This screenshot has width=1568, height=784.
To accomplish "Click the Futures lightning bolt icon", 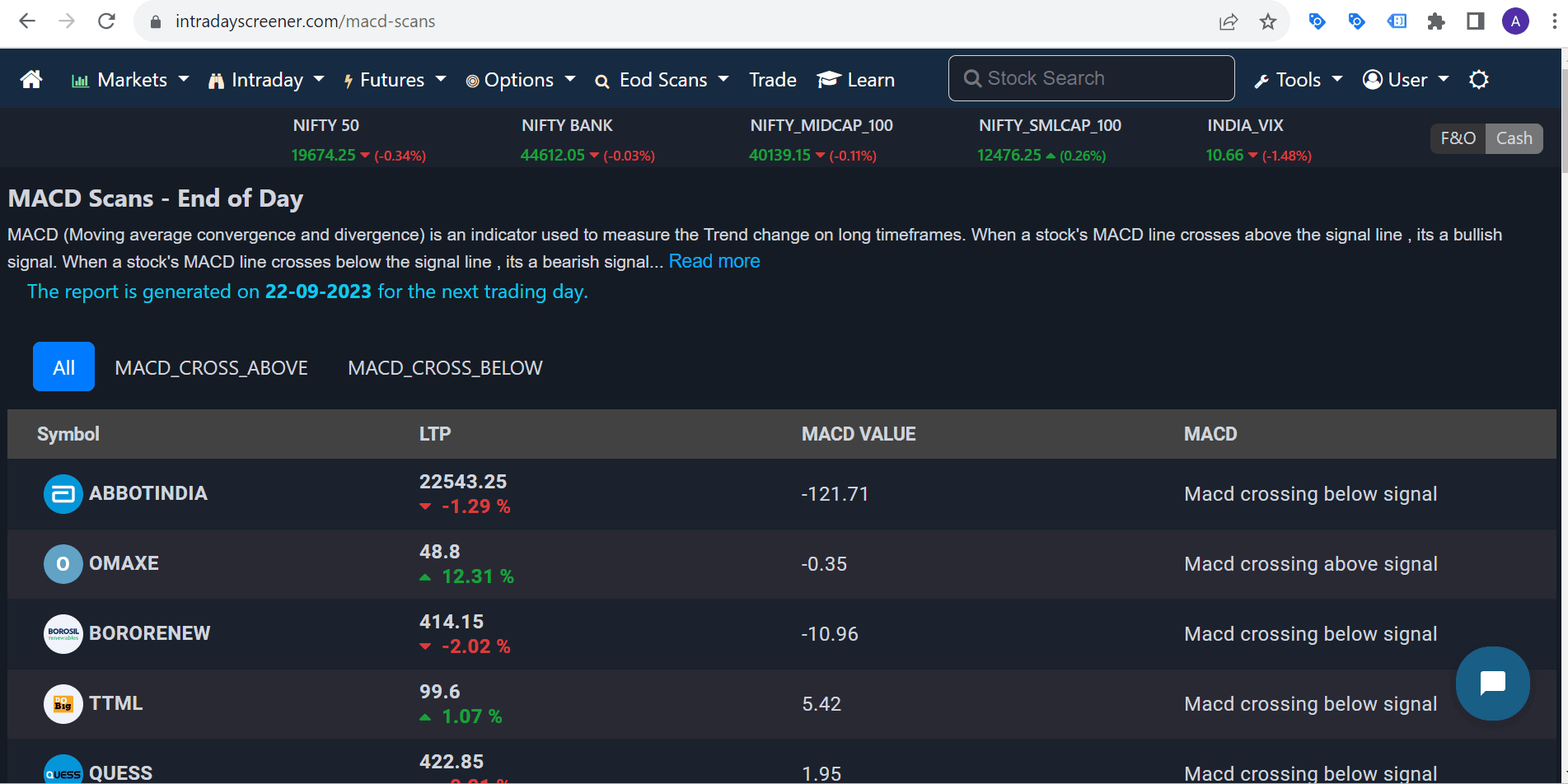I will [349, 79].
